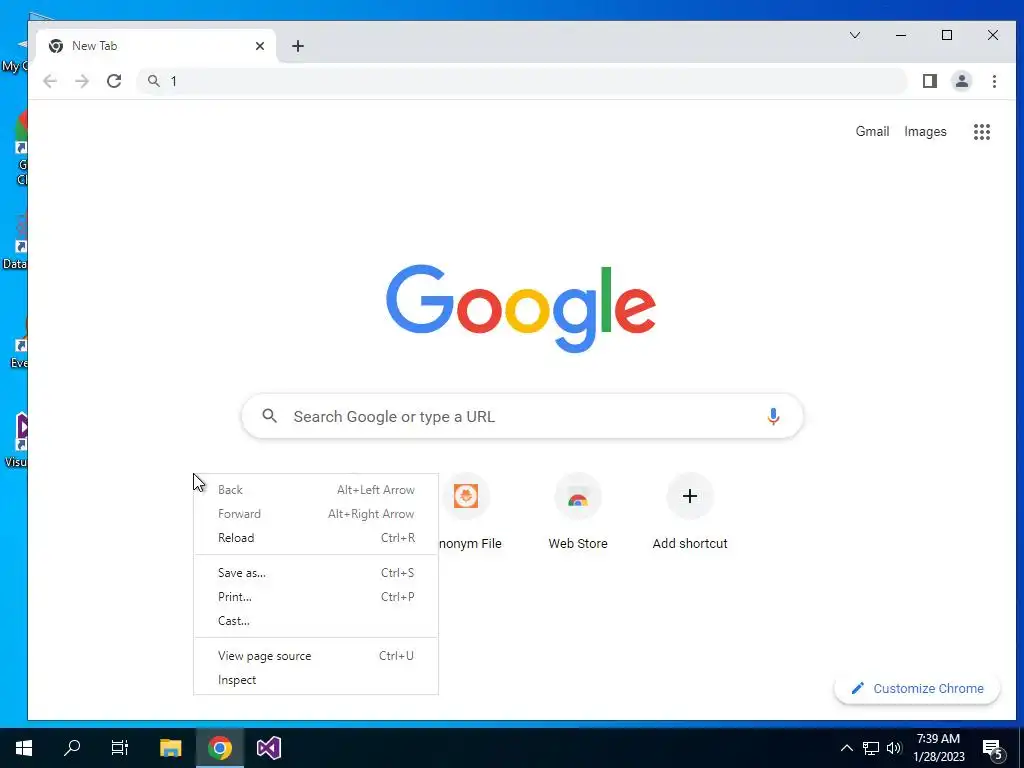Image resolution: width=1024 pixels, height=768 pixels.
Task: Open the Web Store shortcut icon
Action: pyautogui.click(x=578, y=496)
